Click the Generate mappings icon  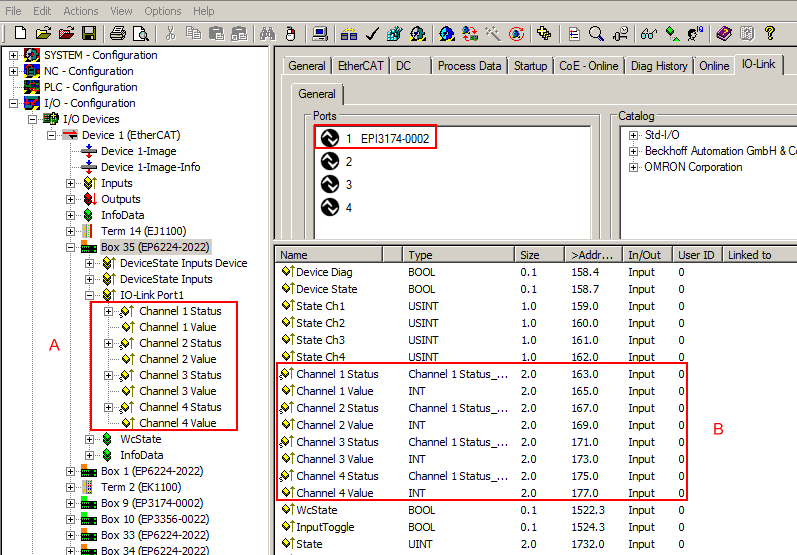349,34
